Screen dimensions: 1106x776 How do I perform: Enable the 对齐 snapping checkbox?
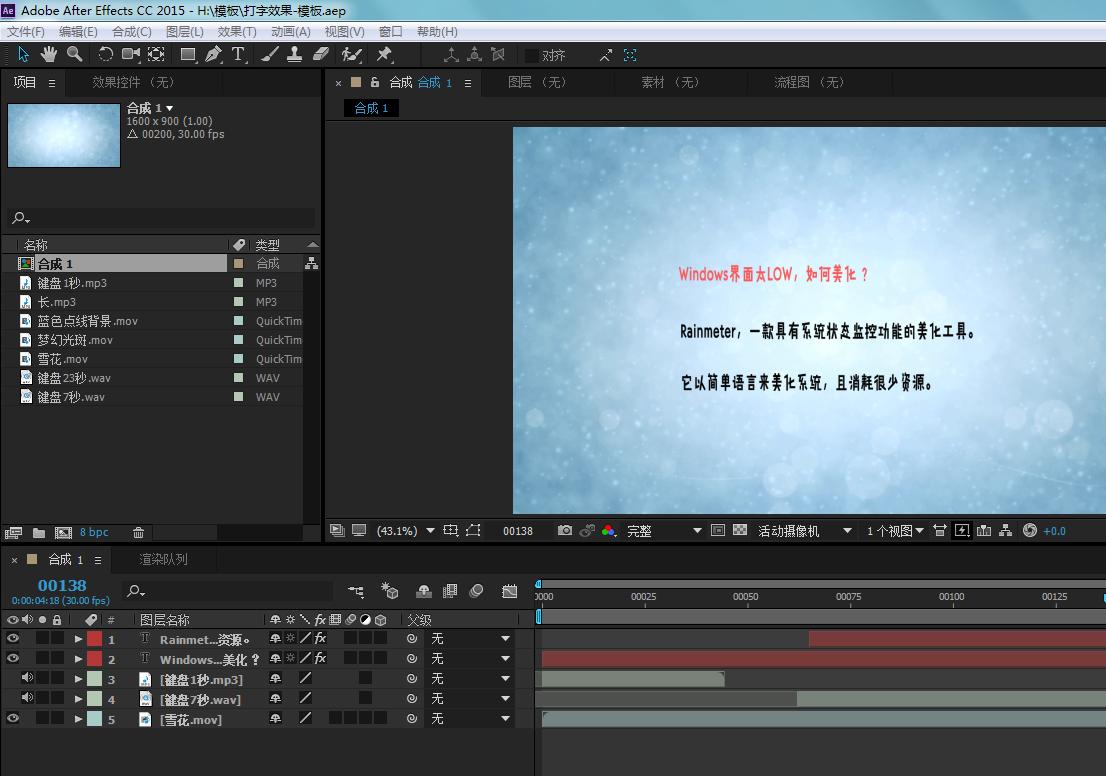(531, 55)
